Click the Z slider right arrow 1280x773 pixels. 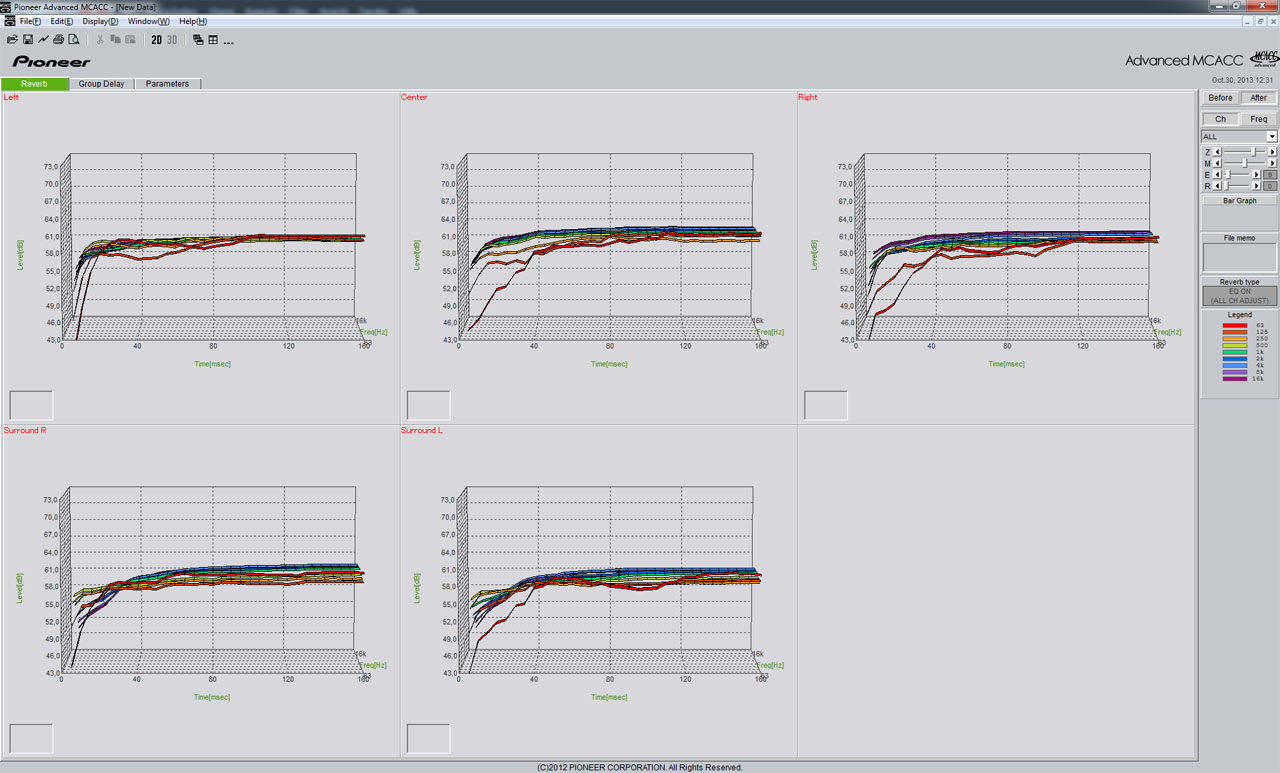click(x=1272, y=151)
